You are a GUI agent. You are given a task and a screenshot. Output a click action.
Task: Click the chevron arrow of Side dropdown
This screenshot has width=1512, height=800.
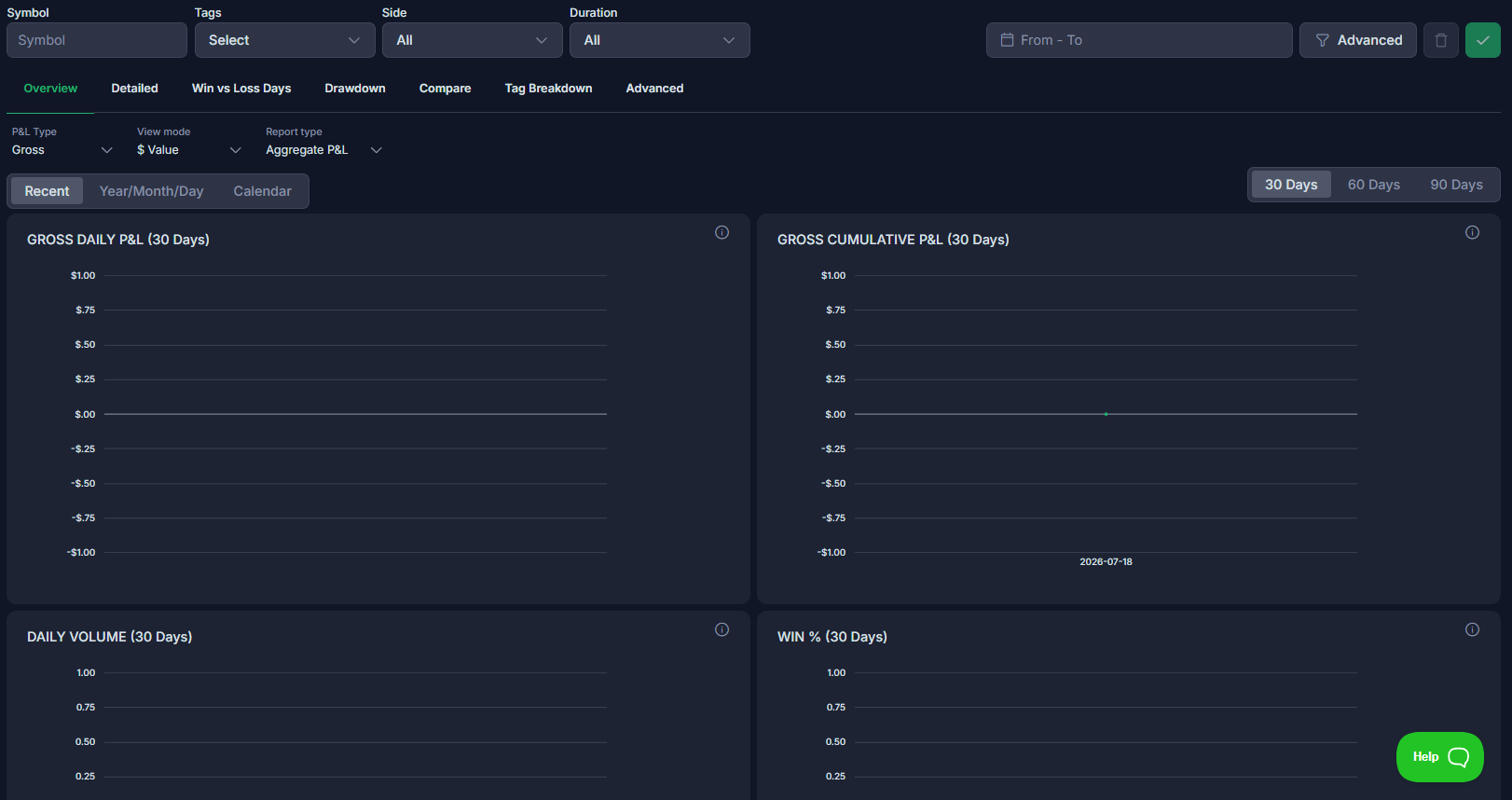541,40
